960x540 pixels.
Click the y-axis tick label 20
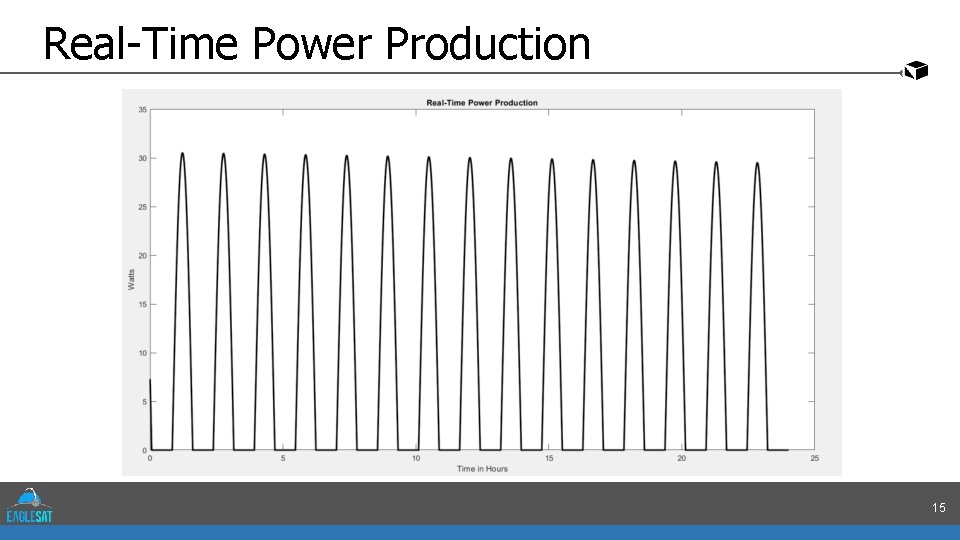click(143, 256)
